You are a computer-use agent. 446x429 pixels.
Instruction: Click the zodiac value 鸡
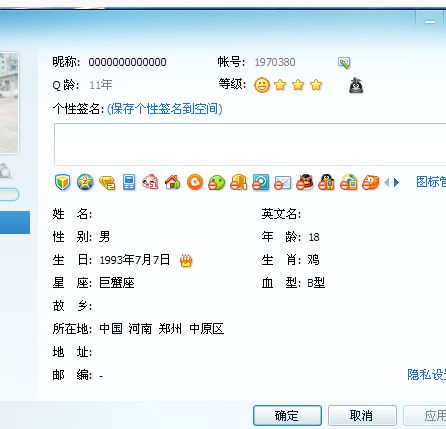pyautogui.click(x=313, y=260)
